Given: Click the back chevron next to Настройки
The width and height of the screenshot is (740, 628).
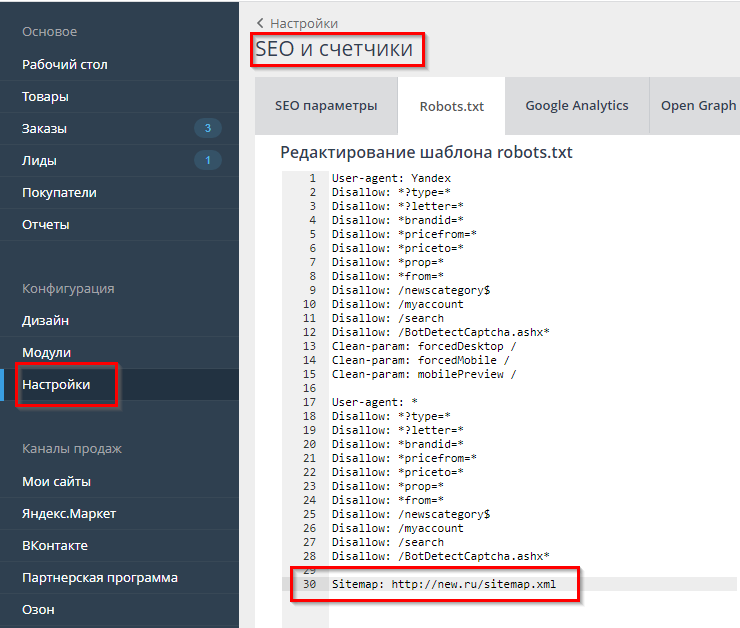Looking at the screenshot, I should click(x=261, y=23).
